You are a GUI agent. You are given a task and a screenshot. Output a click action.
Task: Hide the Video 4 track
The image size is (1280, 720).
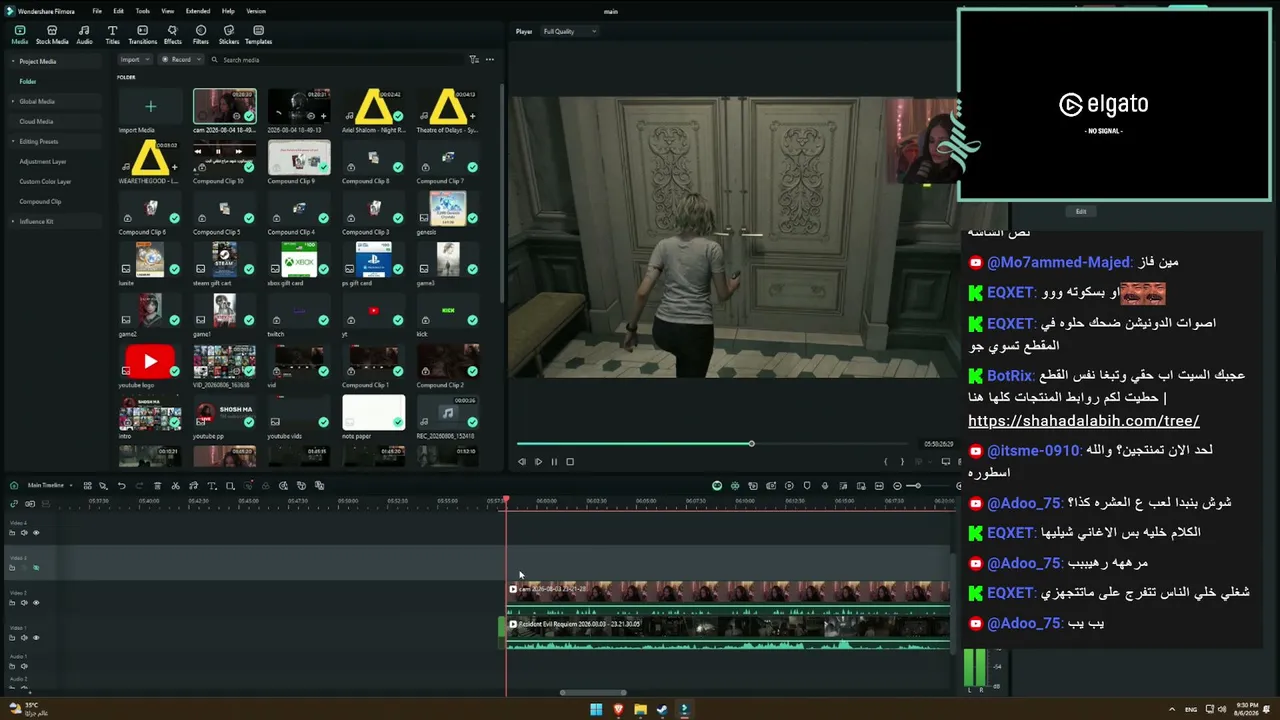pyautogui.click(x=36, y=533)
